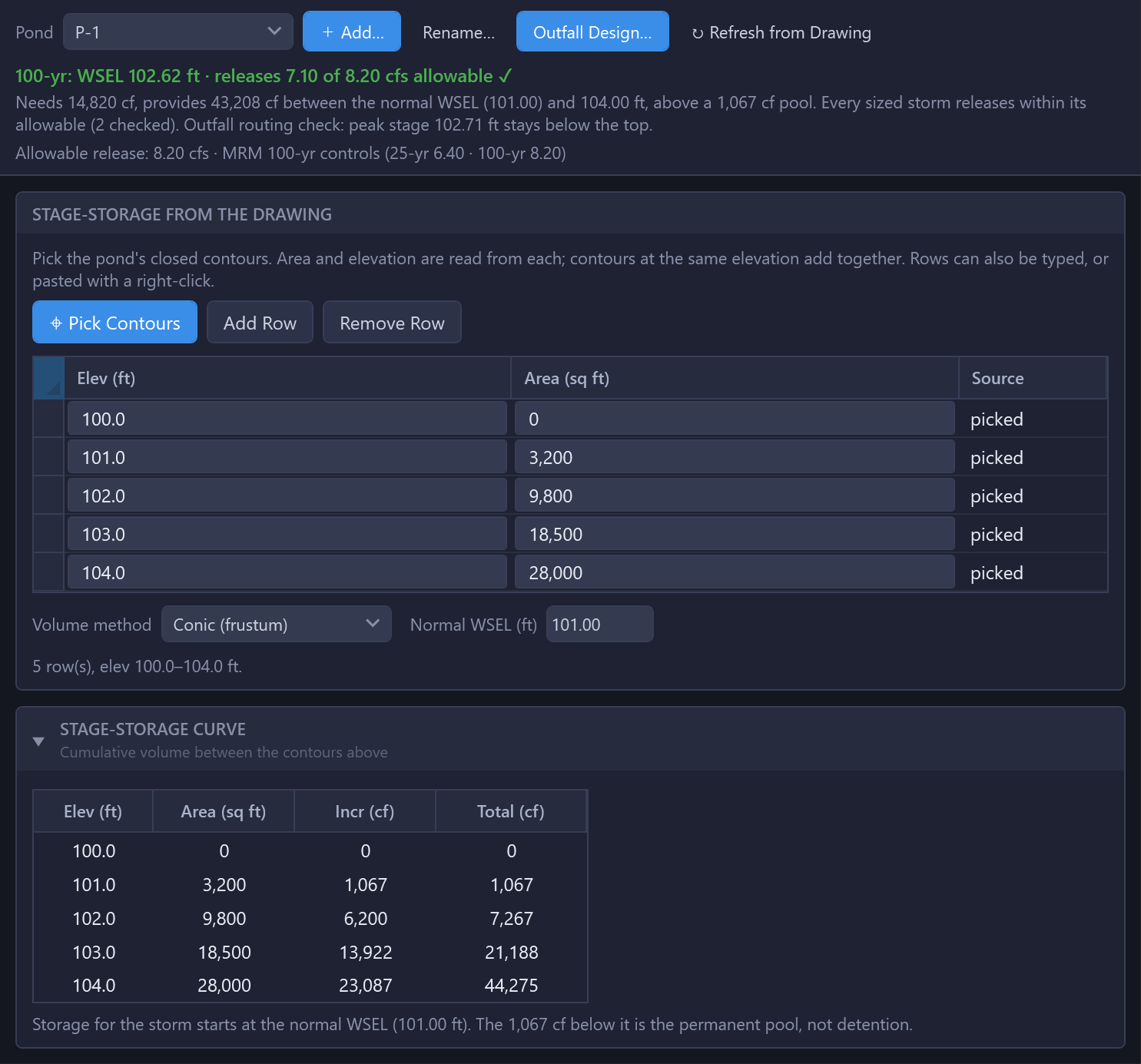Click incremental volume 23,087
Image resolution: width=1141 pixels, height=1064 pixels.
click(366, 985)
